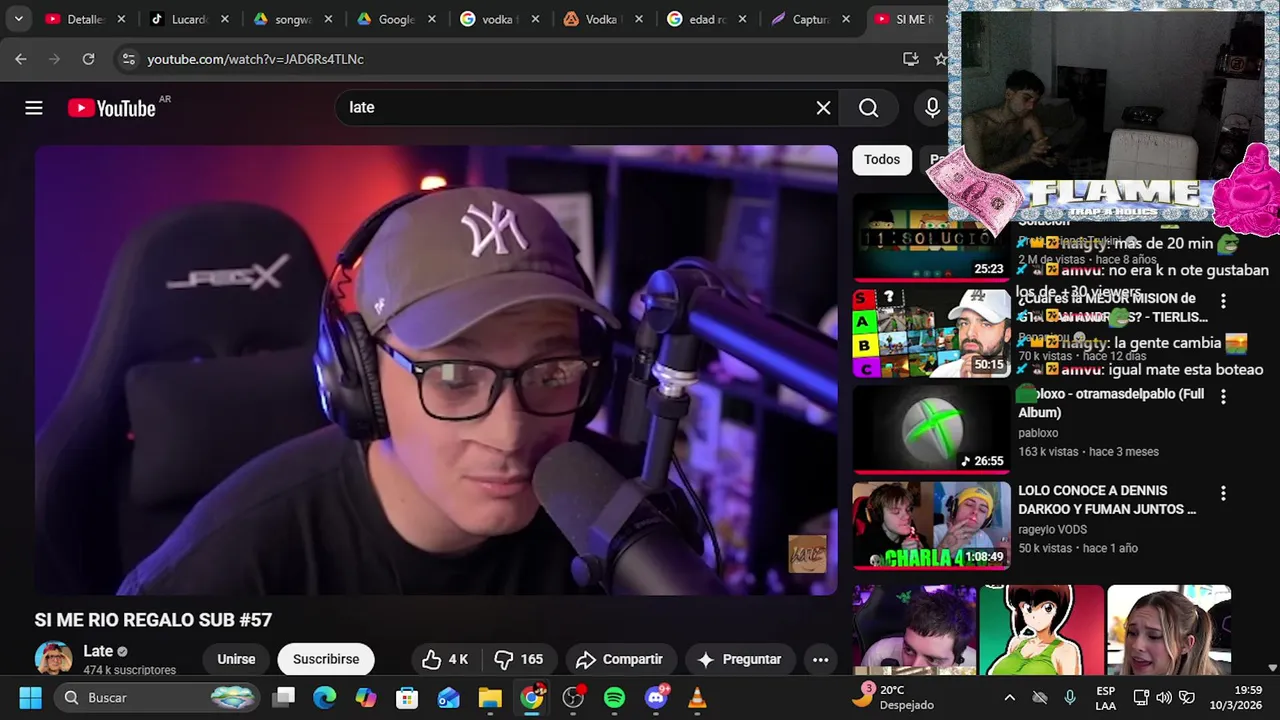Join the channel with Unirse

coord(236,659)
